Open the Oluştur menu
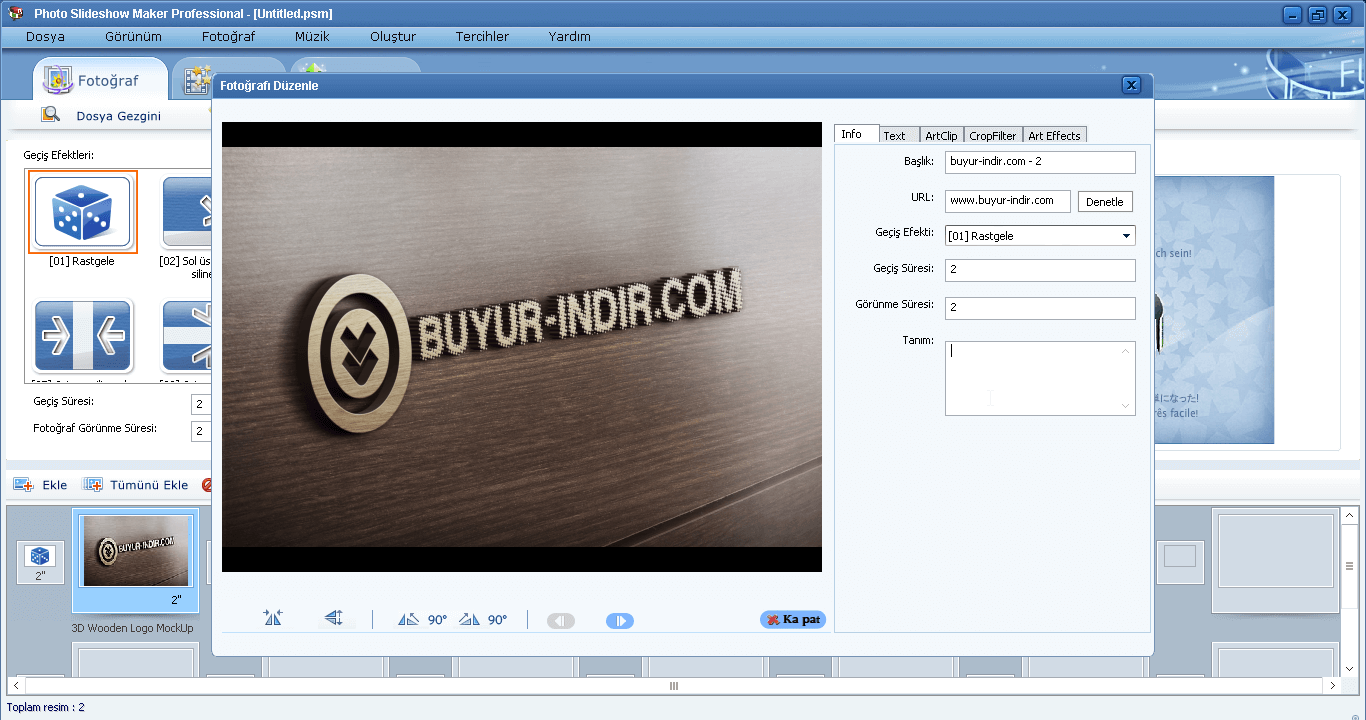The image size is (1366, 720). (x=393, y=36)
